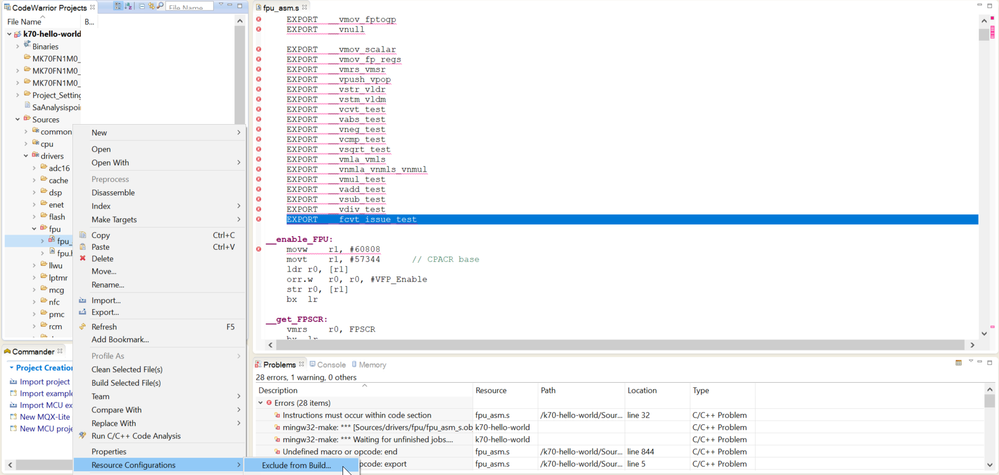This screenshot has width=999, height=475.
Task: Sort Problems by the Resource column header
Action: click(x=505, y=390)
